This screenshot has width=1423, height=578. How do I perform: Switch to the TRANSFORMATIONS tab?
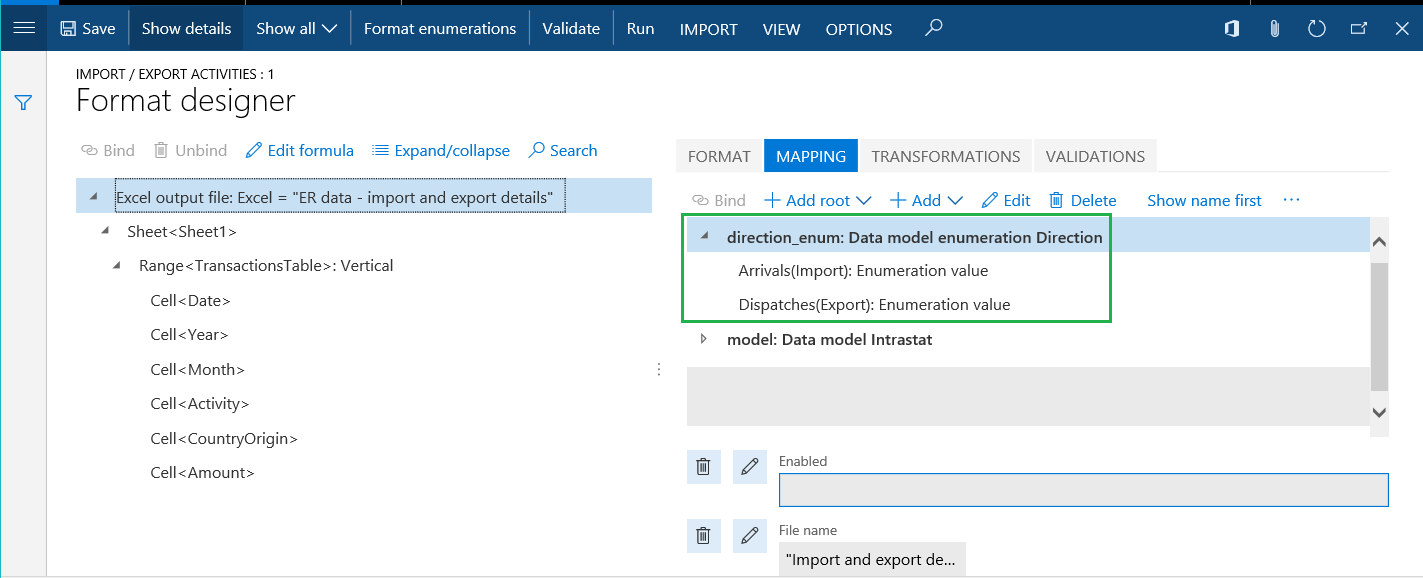click(945, 156)
